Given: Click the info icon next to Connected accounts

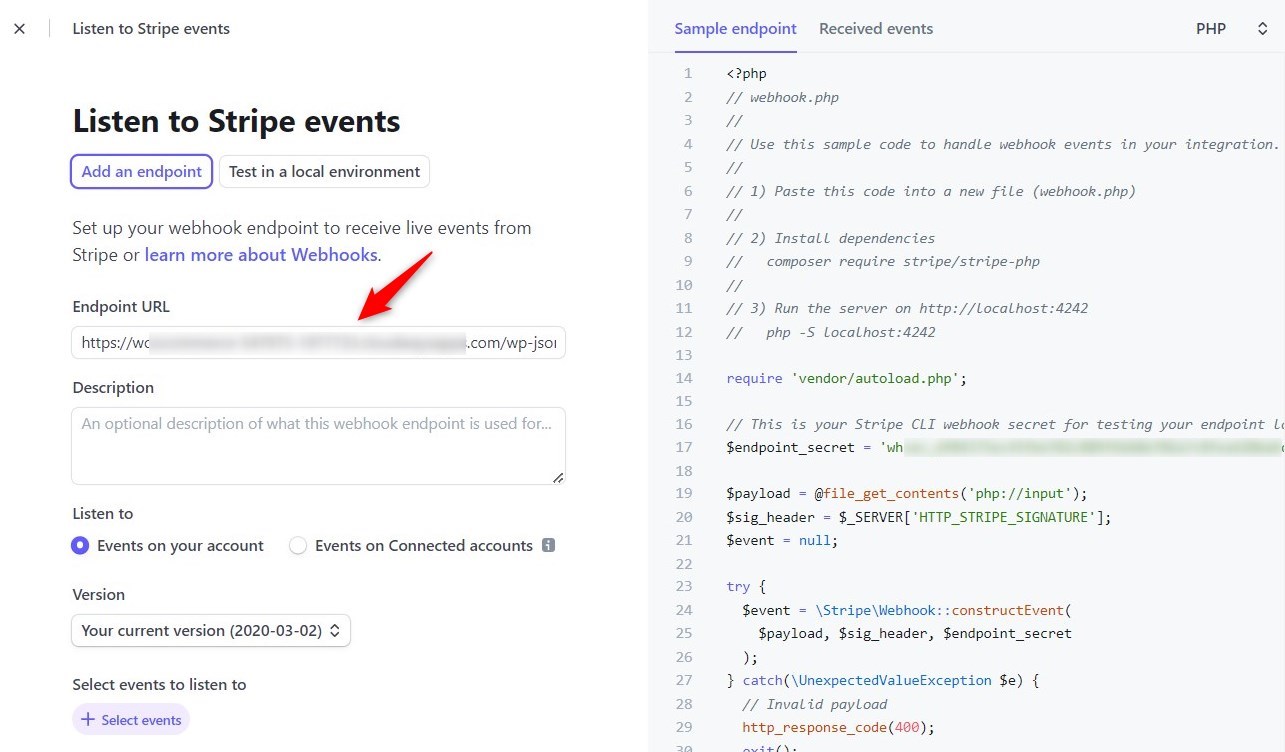Looking at the screenshot, I should tap(547, 545).
